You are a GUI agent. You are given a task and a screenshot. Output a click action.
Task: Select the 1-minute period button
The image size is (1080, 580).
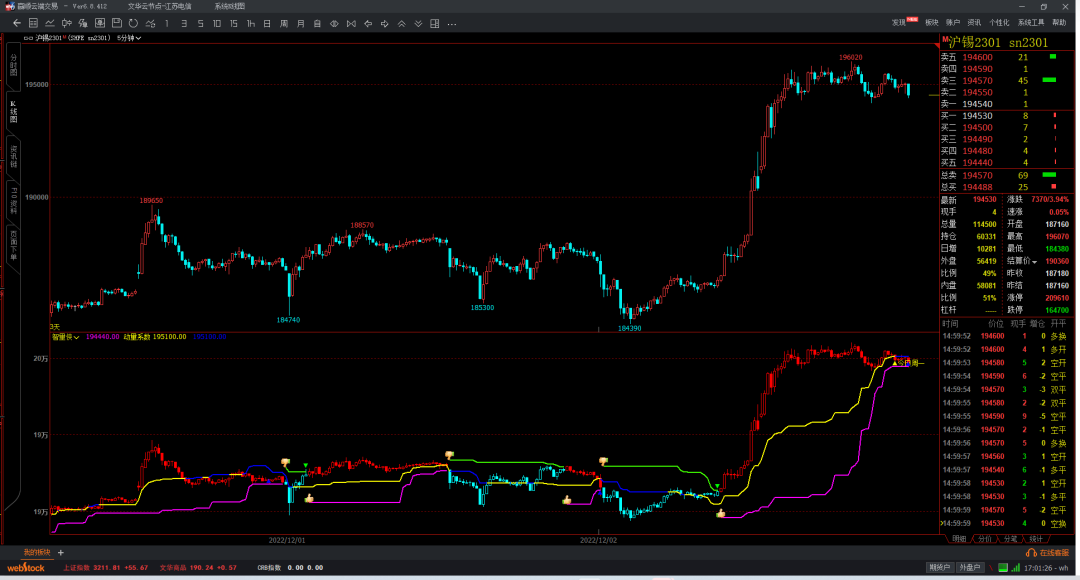(x=167, y=23)
